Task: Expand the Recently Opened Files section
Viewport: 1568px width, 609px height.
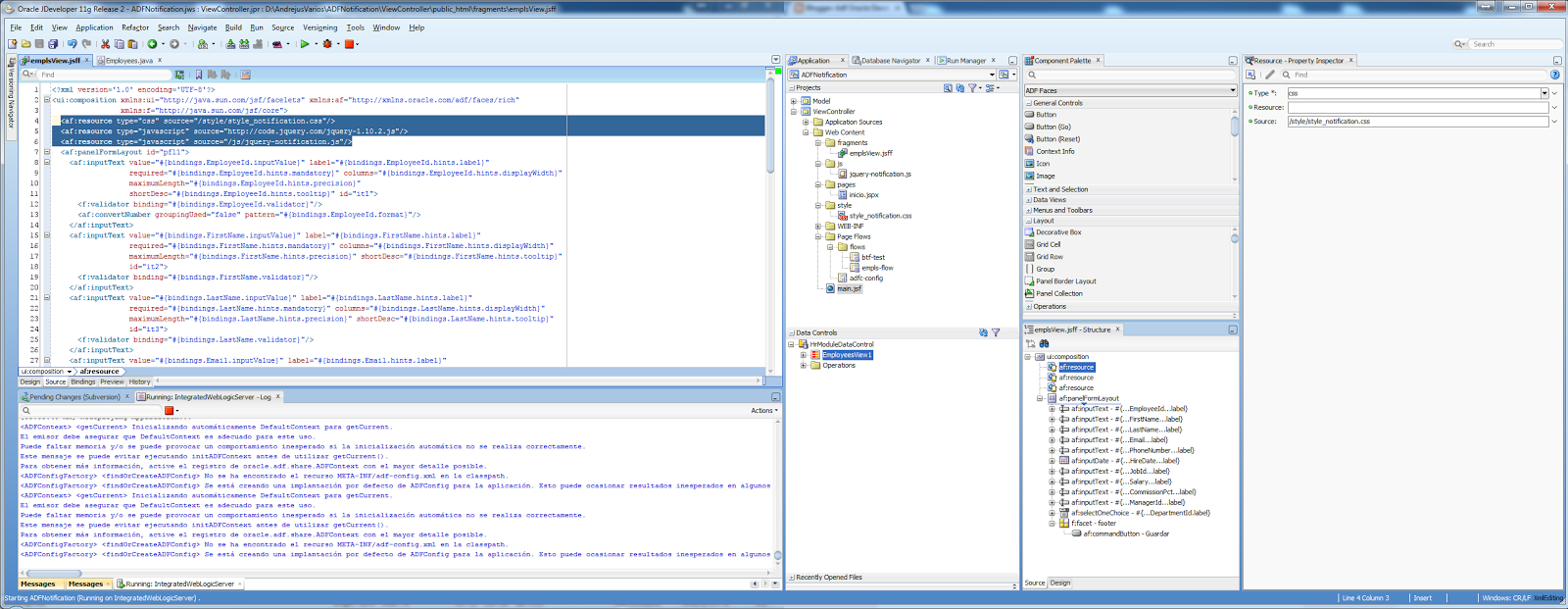Action: tap(792, 578)
